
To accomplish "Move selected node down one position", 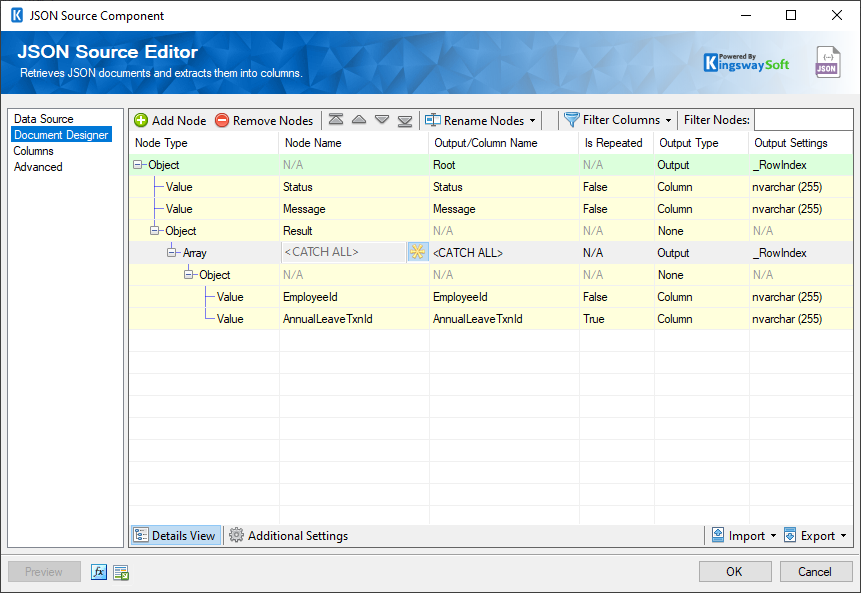I will 382,120.
